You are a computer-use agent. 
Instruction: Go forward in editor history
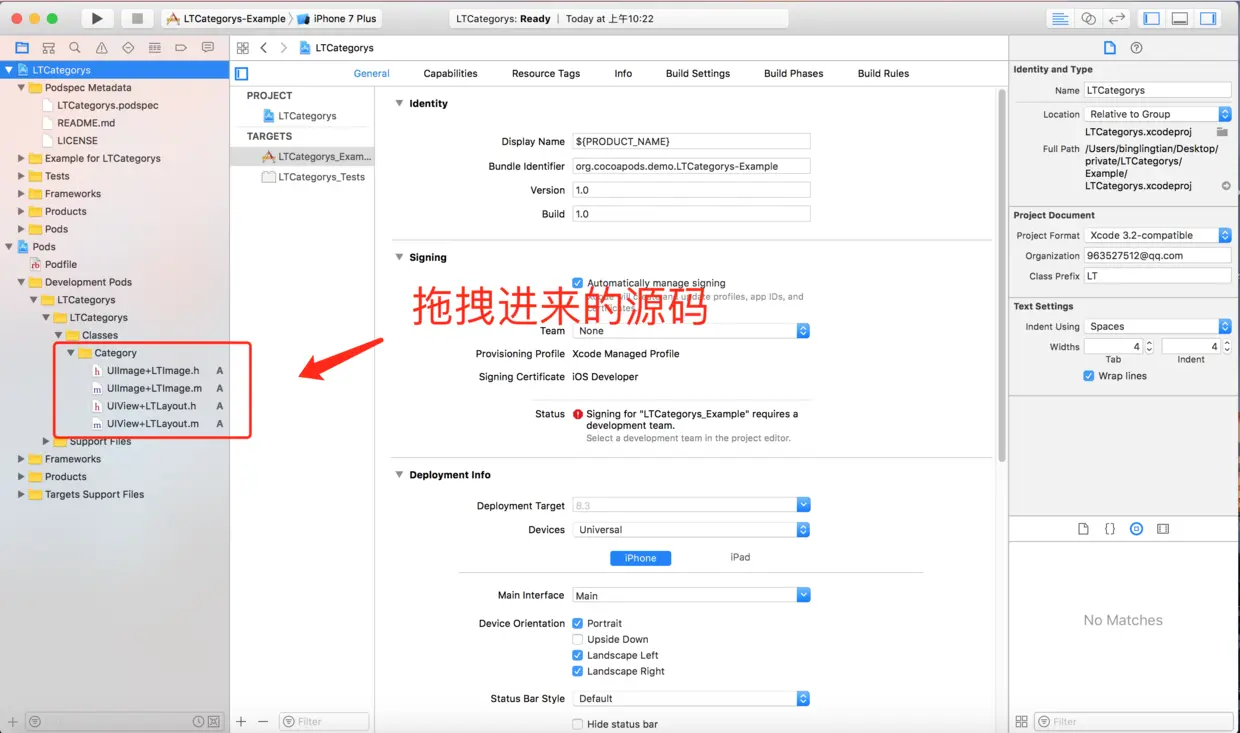pyautogui.click(x=284, y=48)
